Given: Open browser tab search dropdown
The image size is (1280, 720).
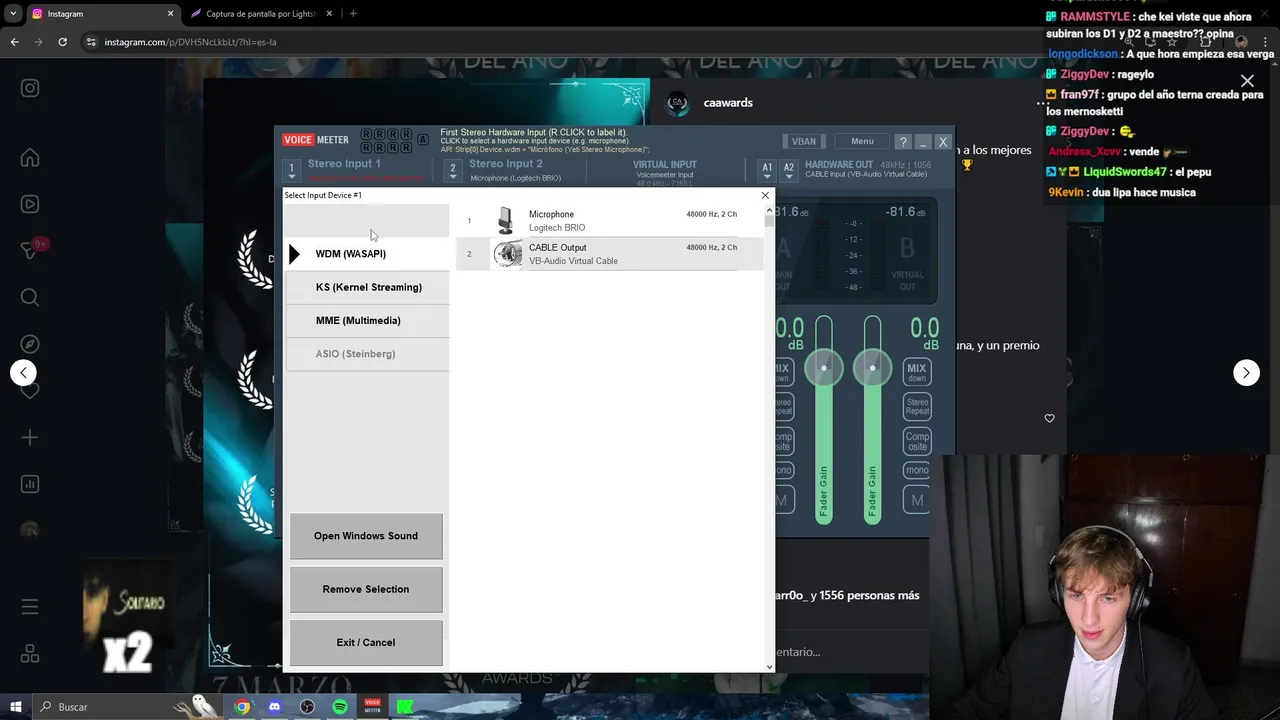Looking at the screenshot, I should click(13, 14).
